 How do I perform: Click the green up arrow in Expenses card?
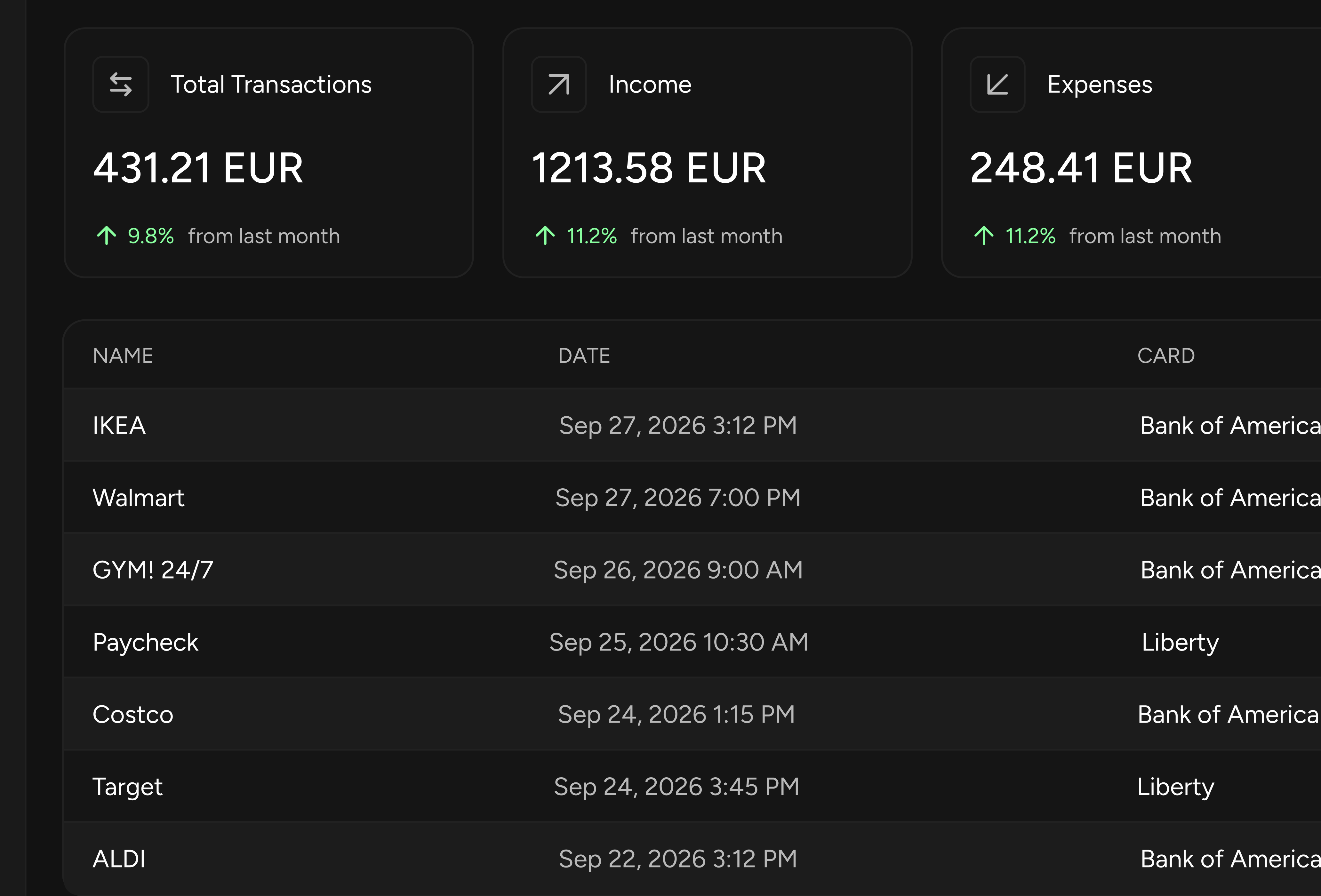pyautogui.click(x=984, y=236)
